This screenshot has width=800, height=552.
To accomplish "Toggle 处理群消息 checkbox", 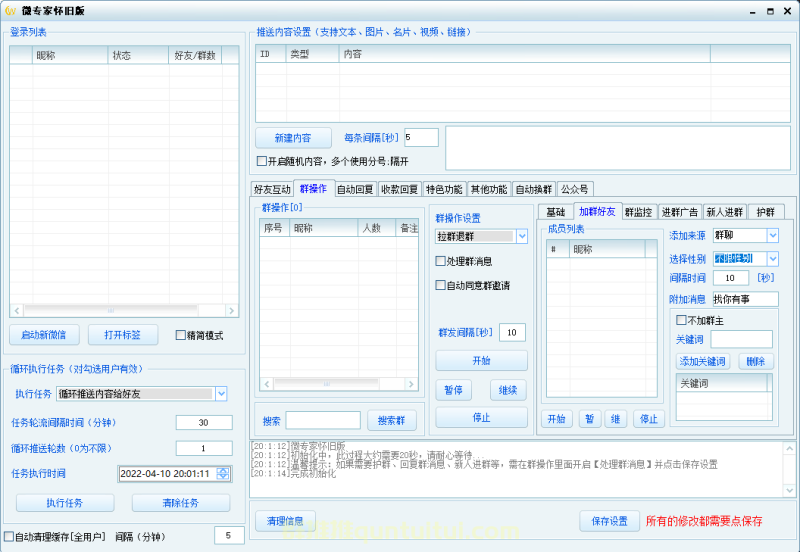I will (441, 261).
